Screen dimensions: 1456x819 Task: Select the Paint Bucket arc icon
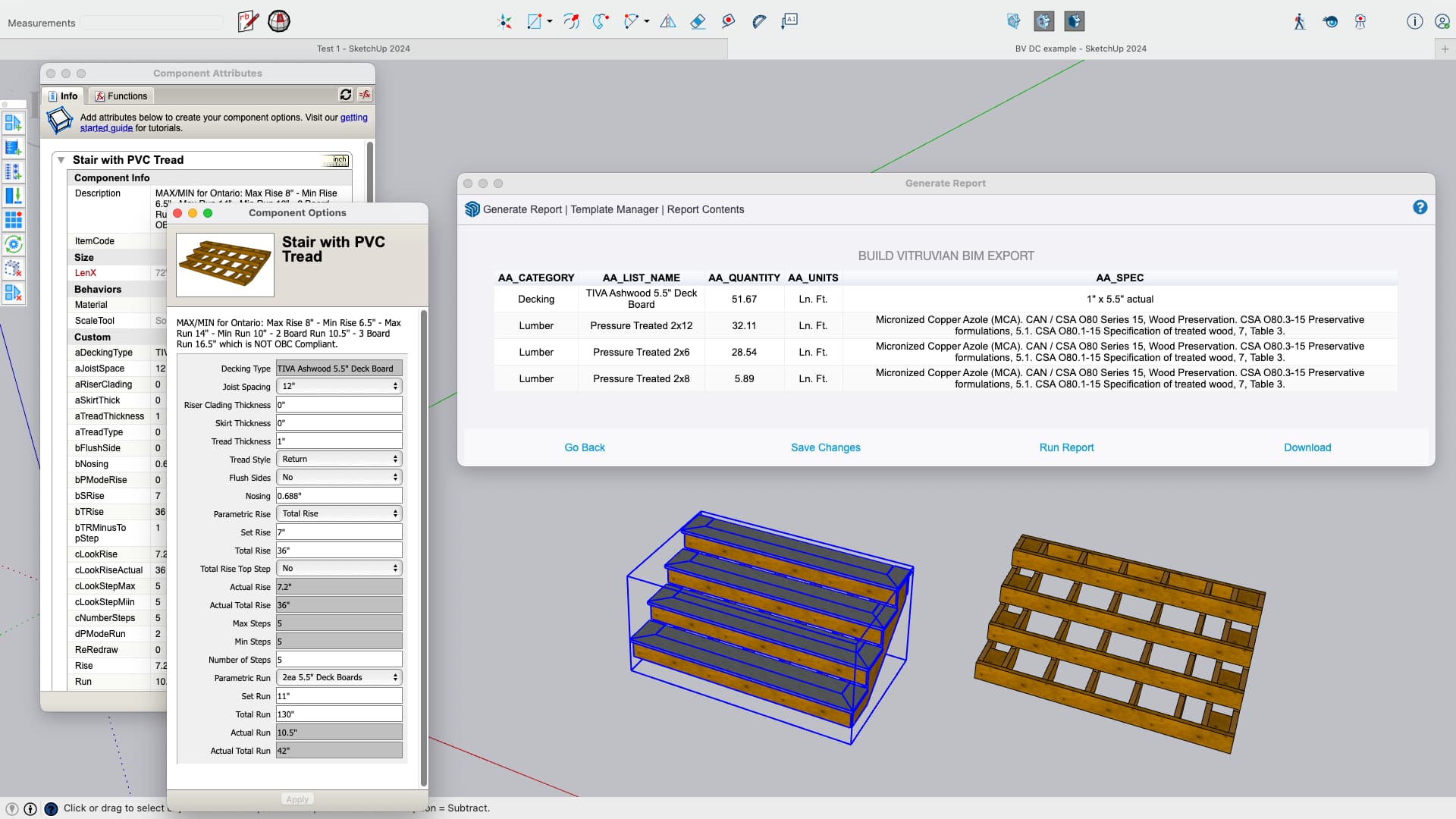(759, 22)
